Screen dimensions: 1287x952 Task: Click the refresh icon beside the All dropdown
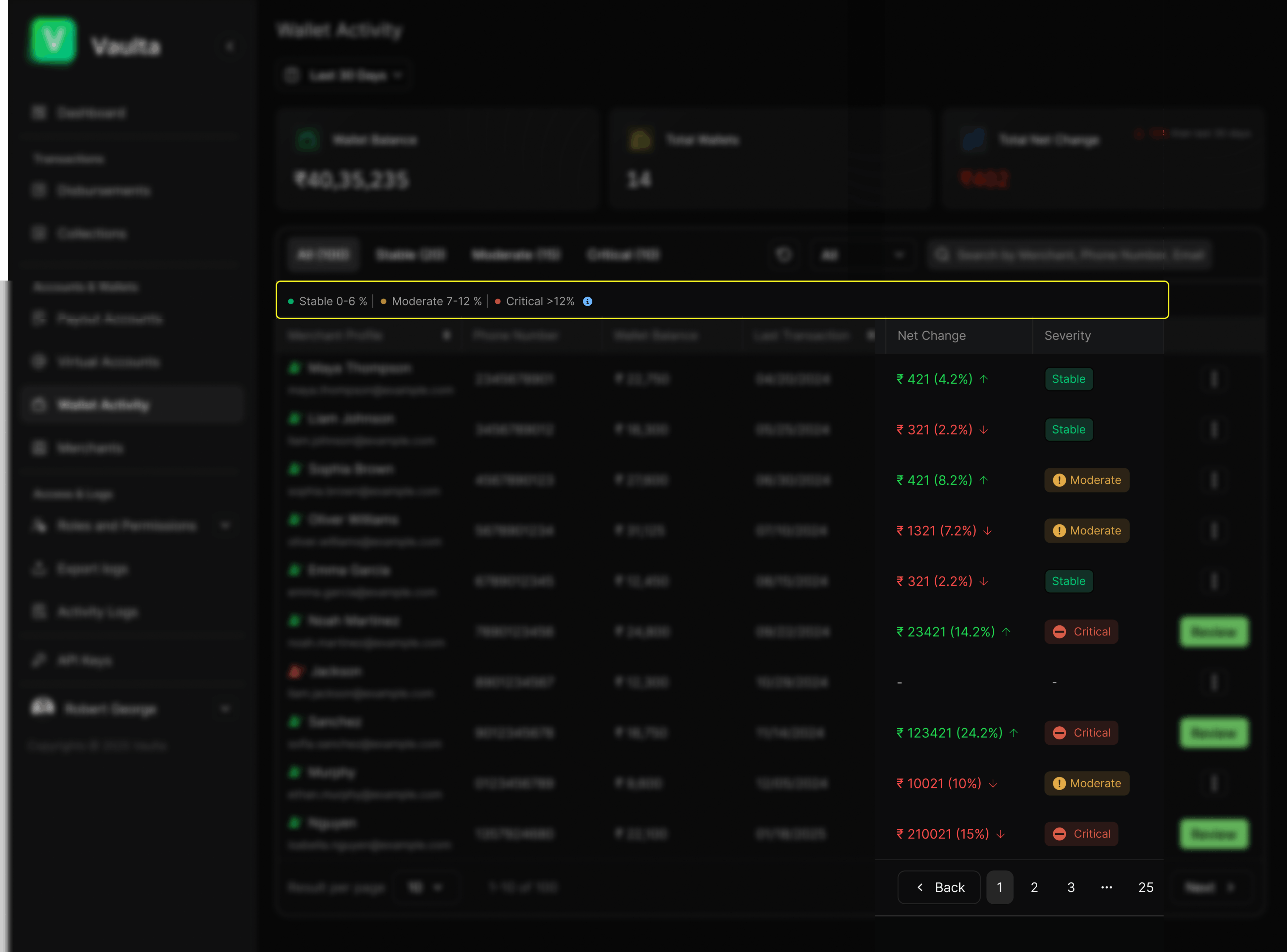click(784, 255)
